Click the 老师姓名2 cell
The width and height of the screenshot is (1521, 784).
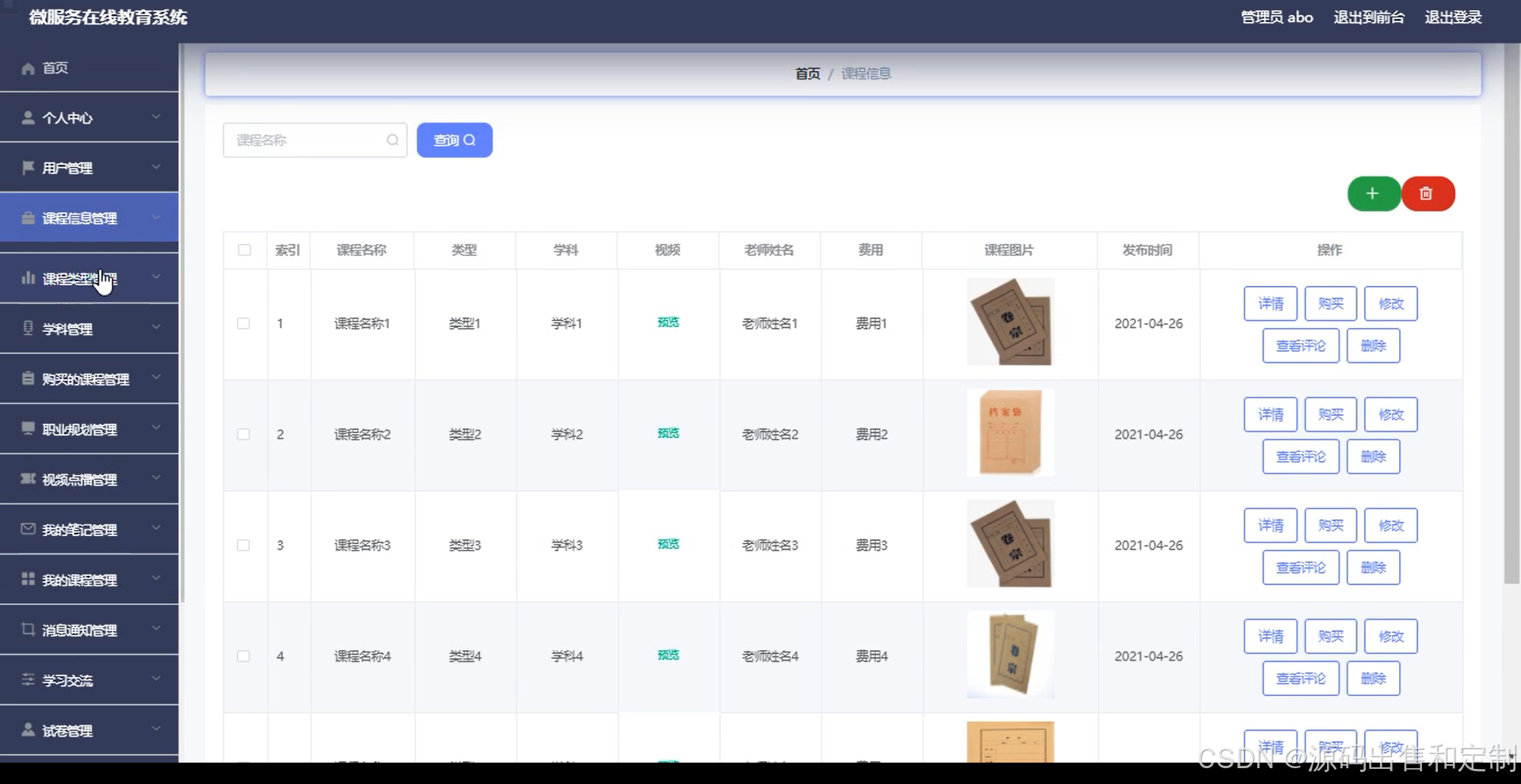tap(770, 435)
